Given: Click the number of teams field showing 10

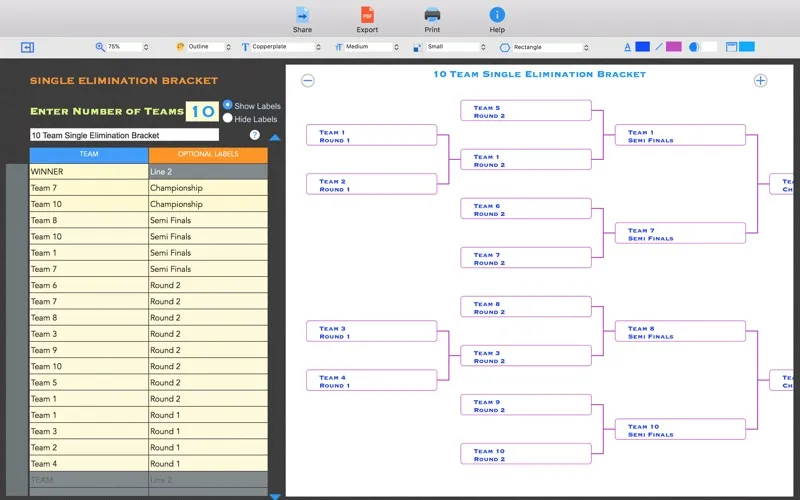Looking at the screenshot, I should pyautogui.click(x=202, y=111).
